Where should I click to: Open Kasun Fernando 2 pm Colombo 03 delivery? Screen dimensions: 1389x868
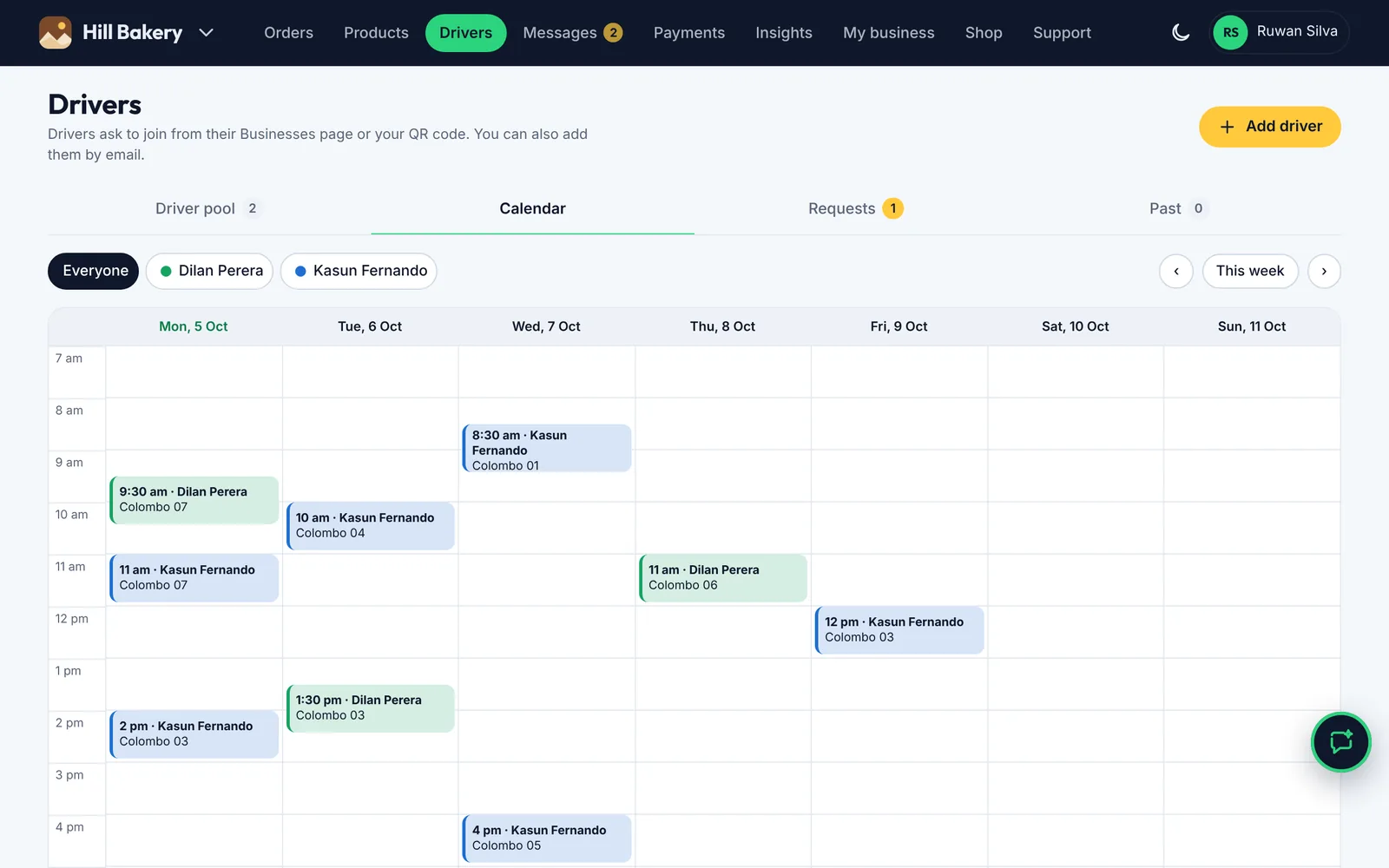click(x=194, y=734)
